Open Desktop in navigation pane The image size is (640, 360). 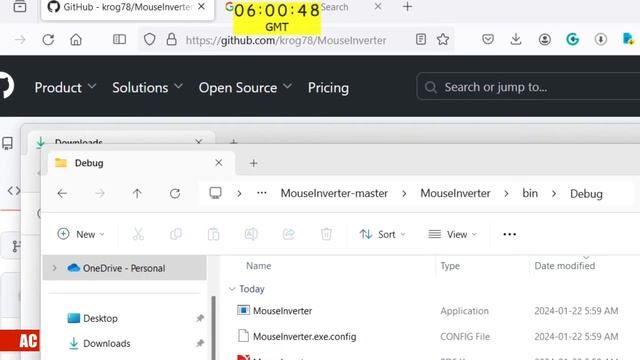[100, 318]
